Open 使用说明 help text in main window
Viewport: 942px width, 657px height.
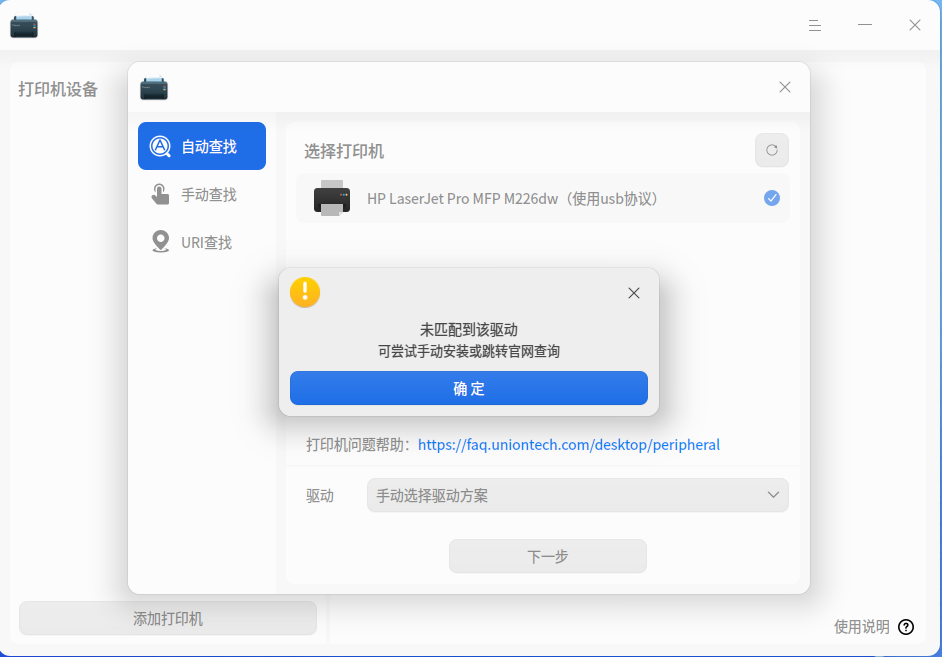861,626
